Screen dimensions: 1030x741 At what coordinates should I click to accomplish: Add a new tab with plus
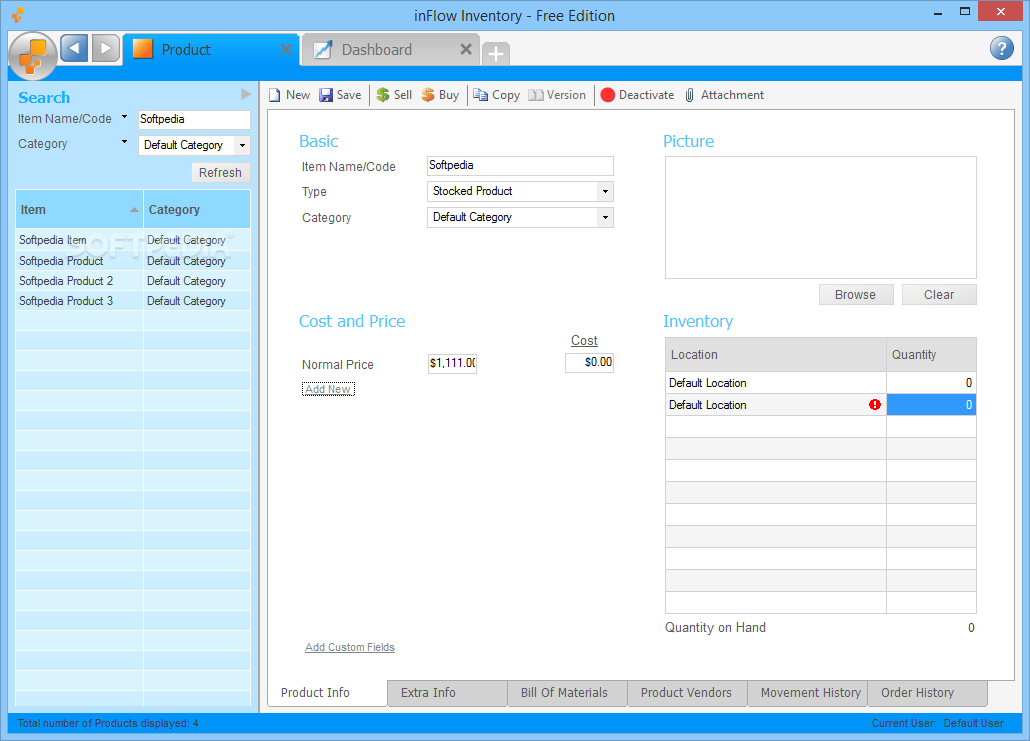(496, 53)
